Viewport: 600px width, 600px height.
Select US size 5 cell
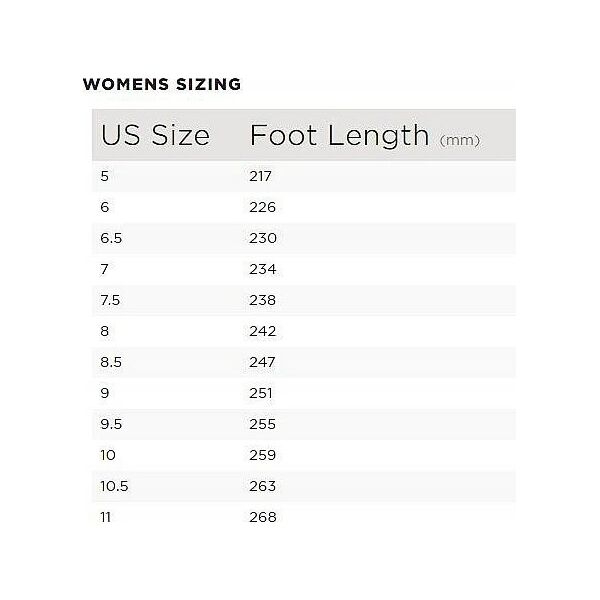click(x=104, y=176)
